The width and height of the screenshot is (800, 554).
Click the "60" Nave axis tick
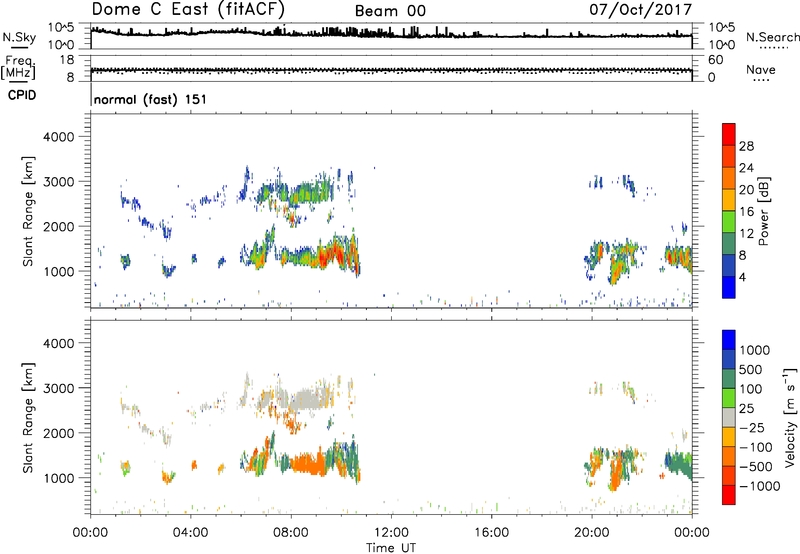pyautogui.click(x=716, y=60)
